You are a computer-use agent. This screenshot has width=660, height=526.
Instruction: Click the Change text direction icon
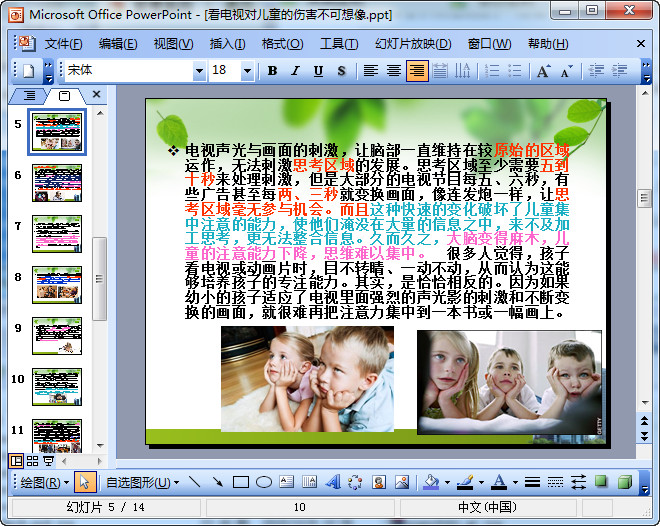pyautogui.click(x=463, y=71)
